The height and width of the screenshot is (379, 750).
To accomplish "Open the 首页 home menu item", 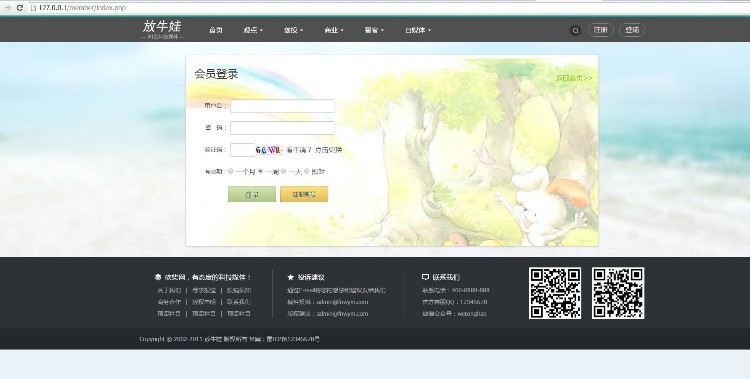I will (x=216, y=30).
